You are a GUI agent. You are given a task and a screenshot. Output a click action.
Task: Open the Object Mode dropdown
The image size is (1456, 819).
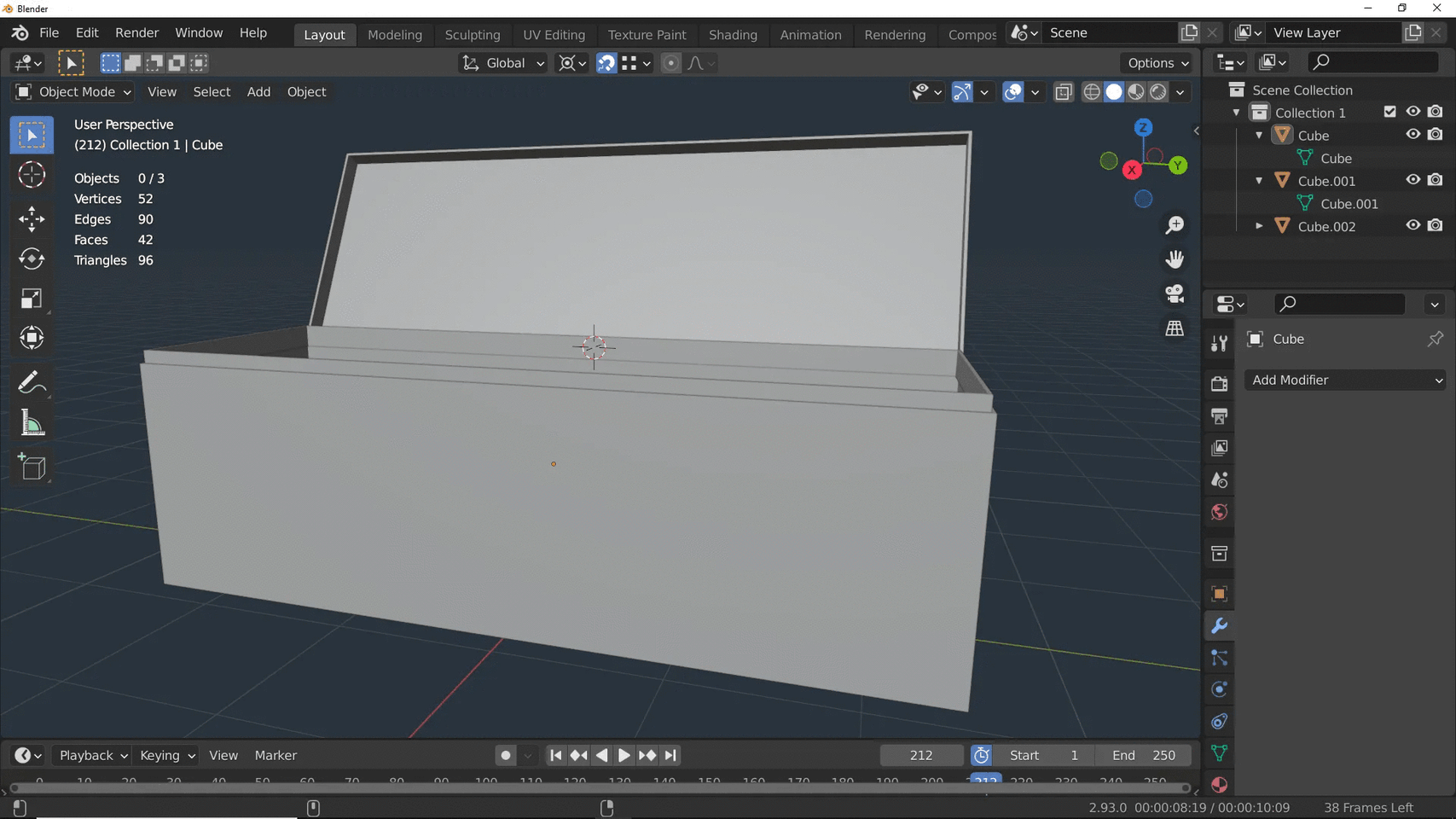point(74,92)
